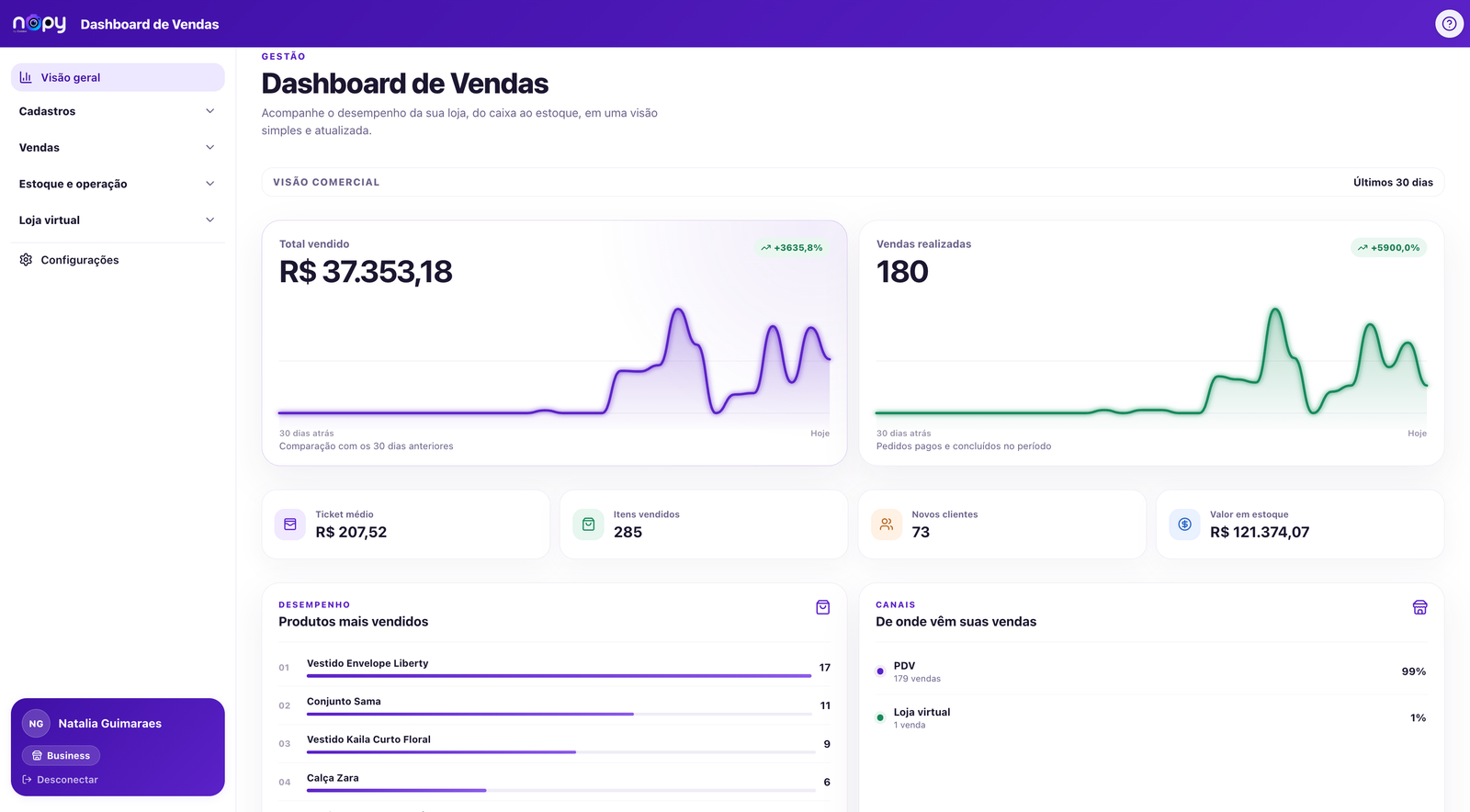Click the Total vendido trend arrow icon

click(765, 248)
